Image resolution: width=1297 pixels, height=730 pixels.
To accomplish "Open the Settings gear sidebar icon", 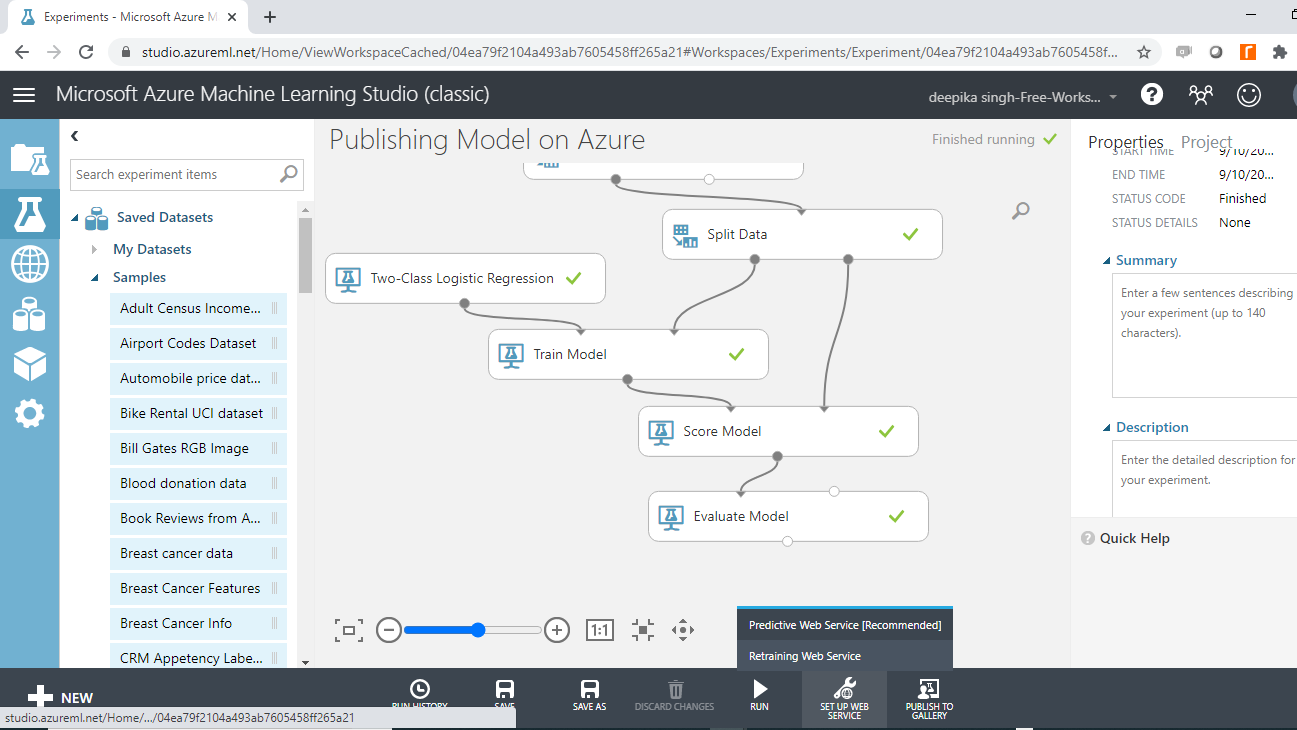I will 29,413.
